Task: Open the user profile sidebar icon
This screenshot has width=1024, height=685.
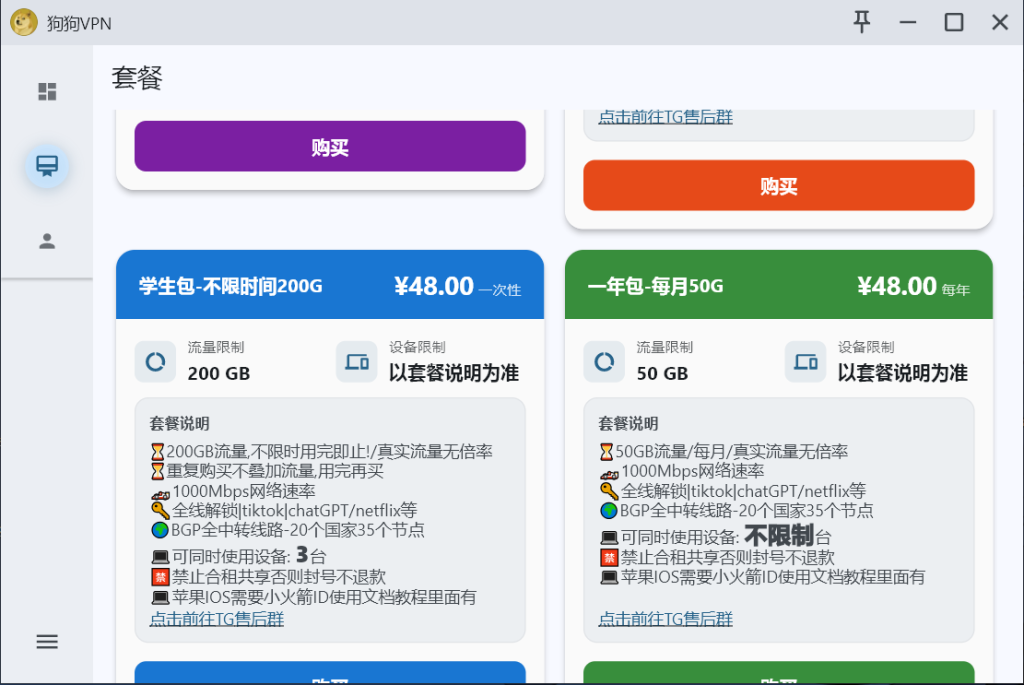Action: [x=47, y=241]
